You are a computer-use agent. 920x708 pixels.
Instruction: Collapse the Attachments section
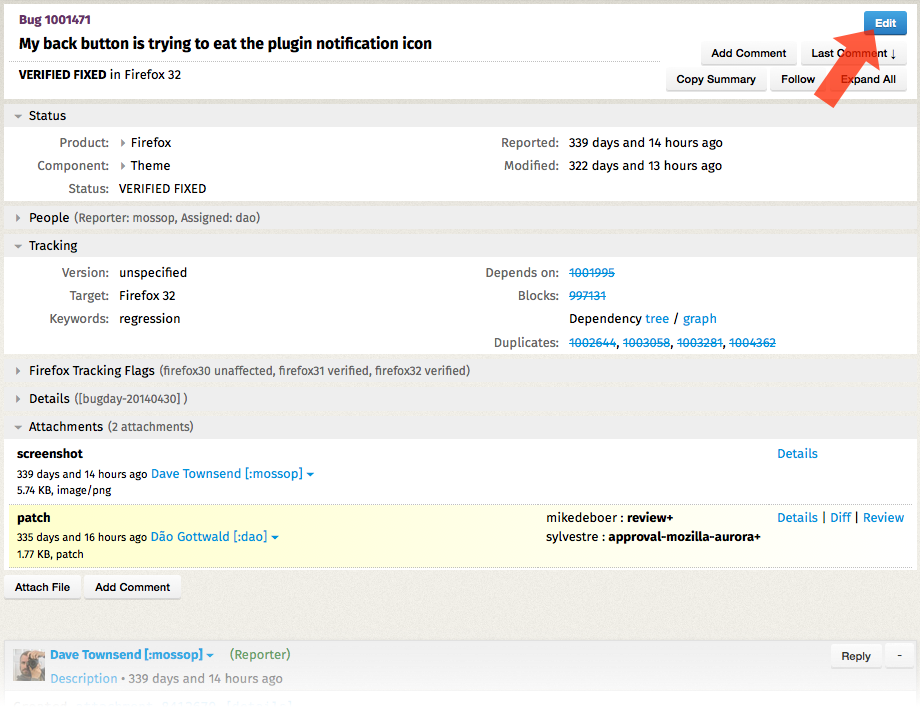click(x=18, y=427)
